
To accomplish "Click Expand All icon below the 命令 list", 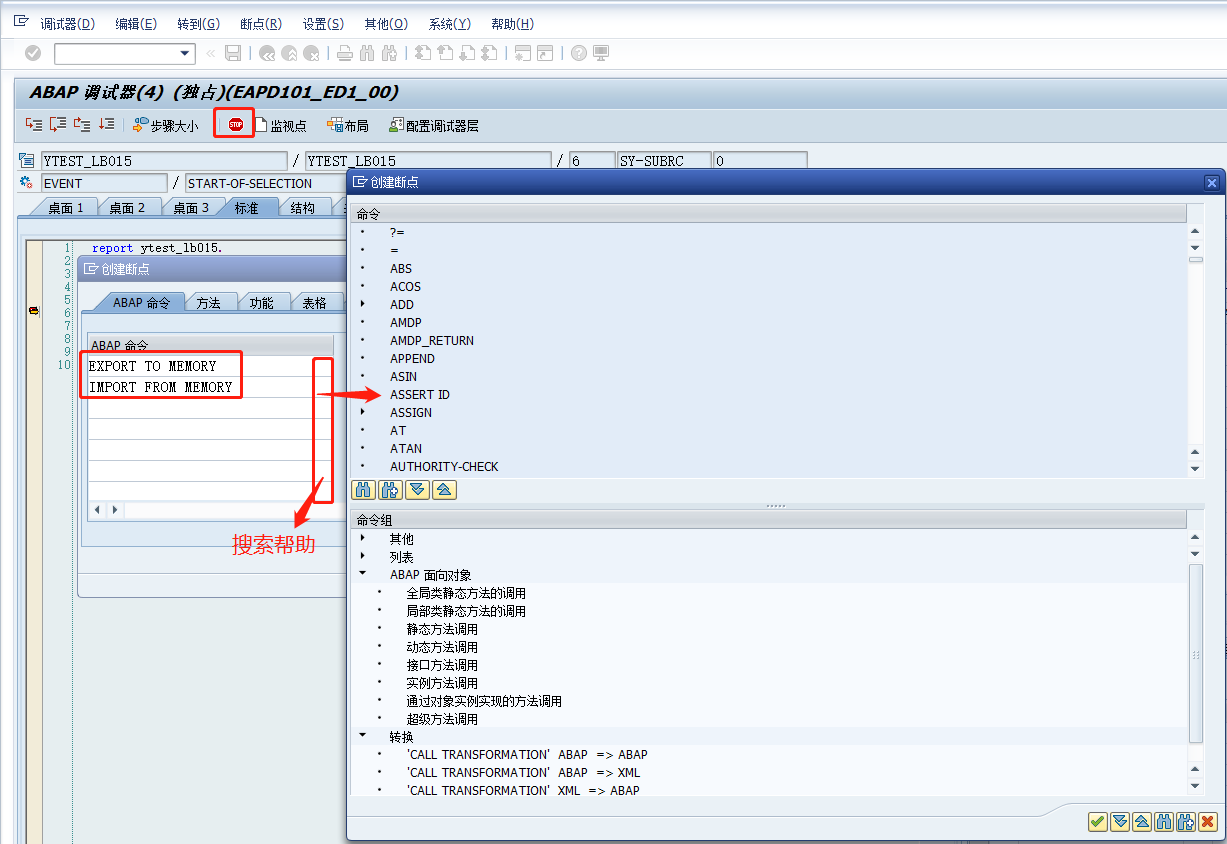I will tap(418, 490).
